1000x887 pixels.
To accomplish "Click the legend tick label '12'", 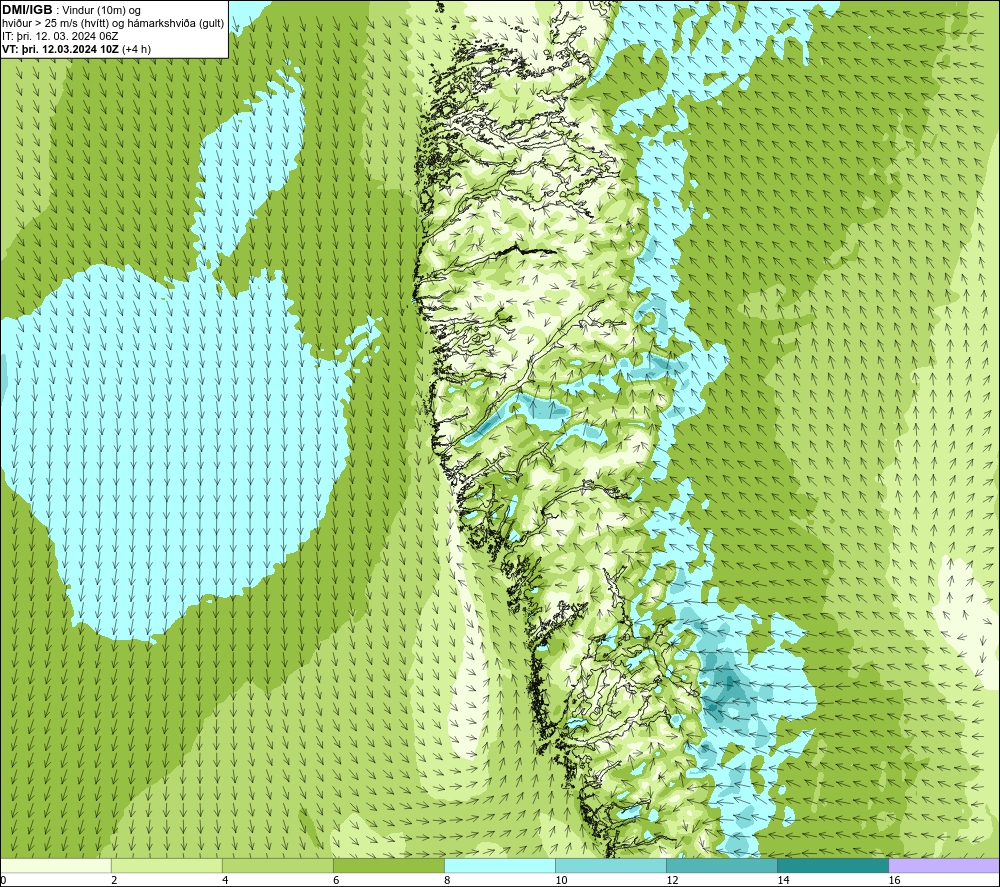I will pos(672,880).
